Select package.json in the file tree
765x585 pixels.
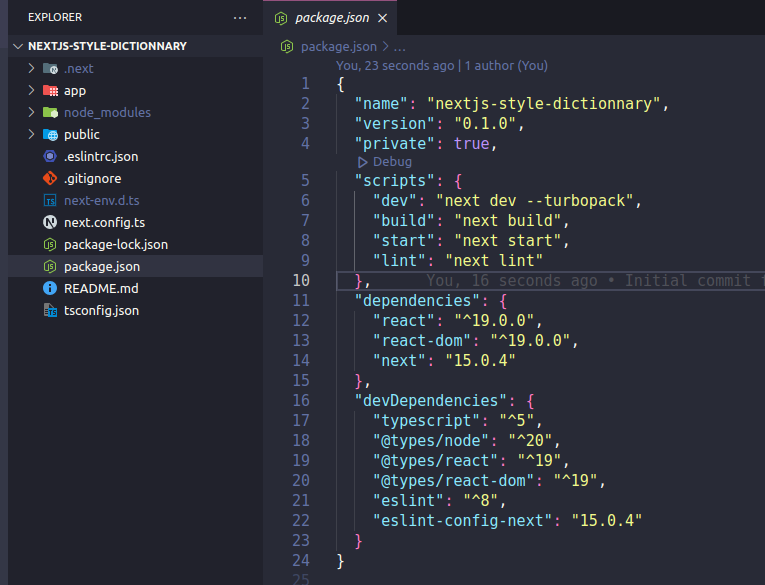click(x=136, y=266)
